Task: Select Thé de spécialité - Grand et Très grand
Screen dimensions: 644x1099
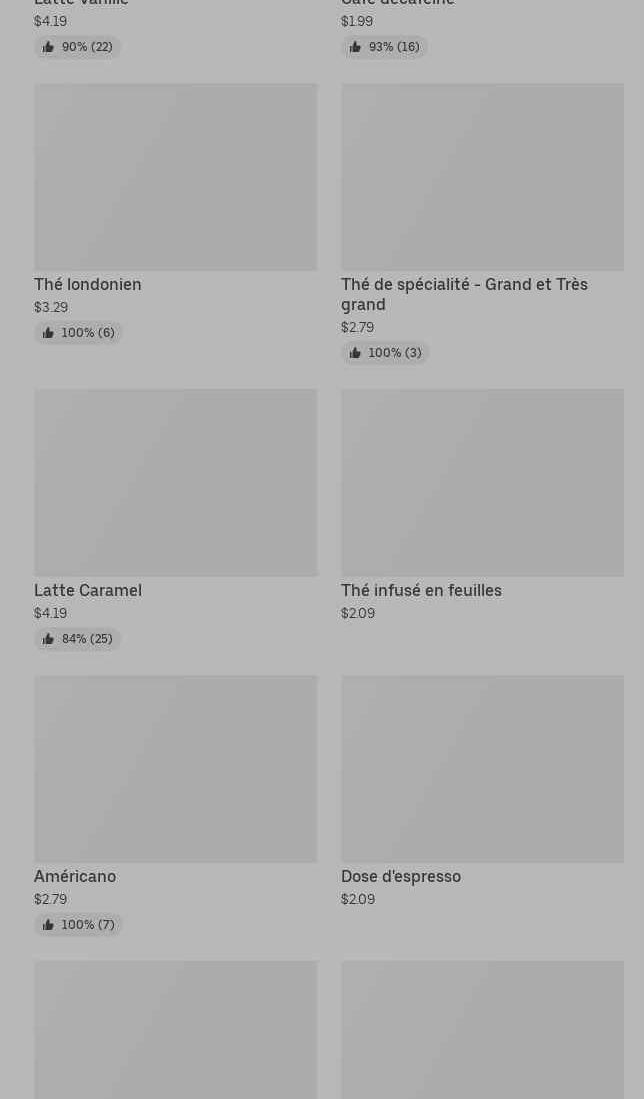Action: (464, 294)
